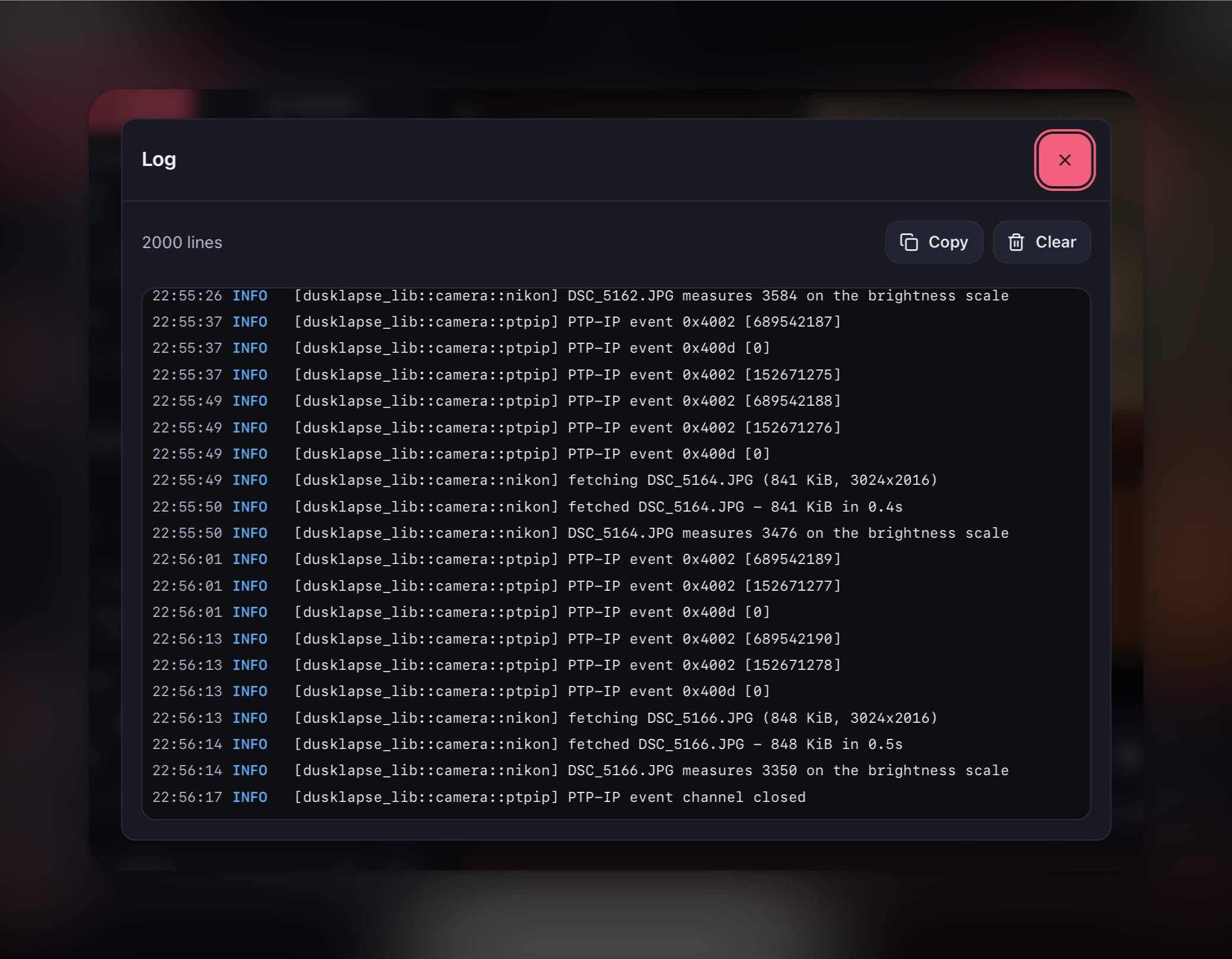Select the event channel closed log line

click(616, 797)
